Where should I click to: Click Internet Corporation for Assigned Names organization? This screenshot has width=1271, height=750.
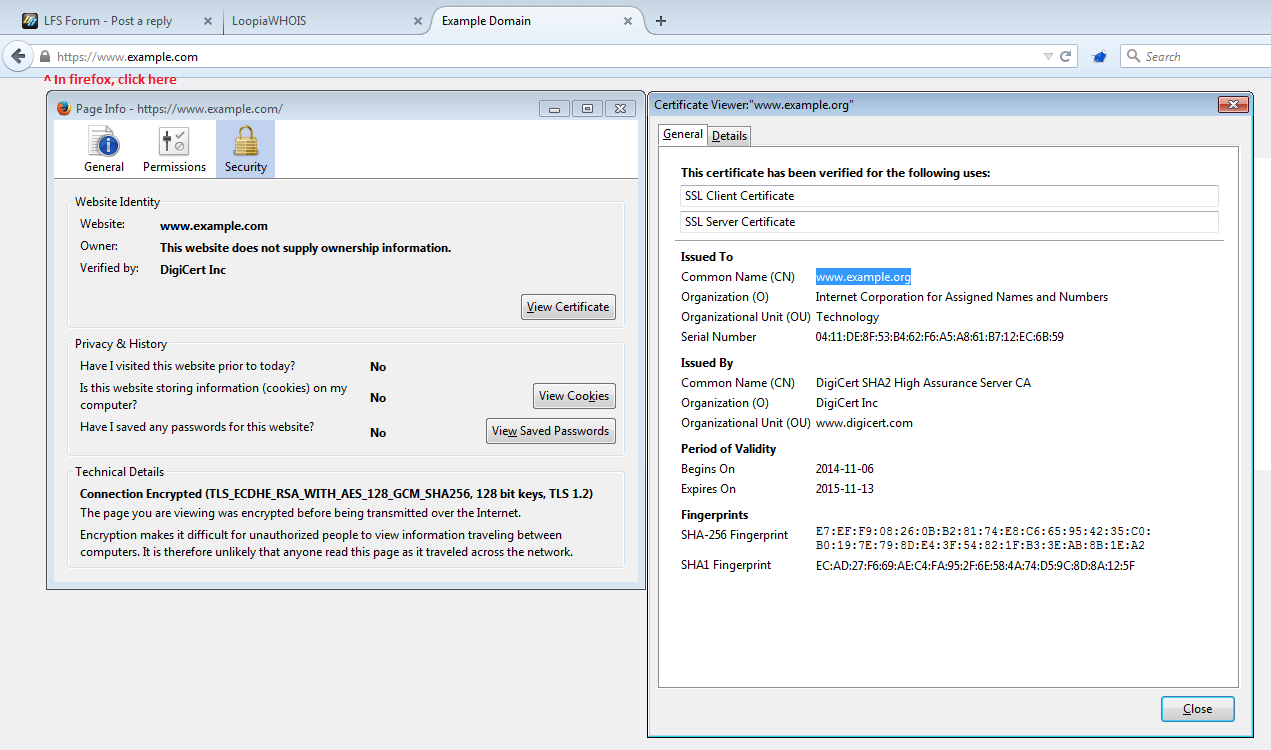click(962, 297)
